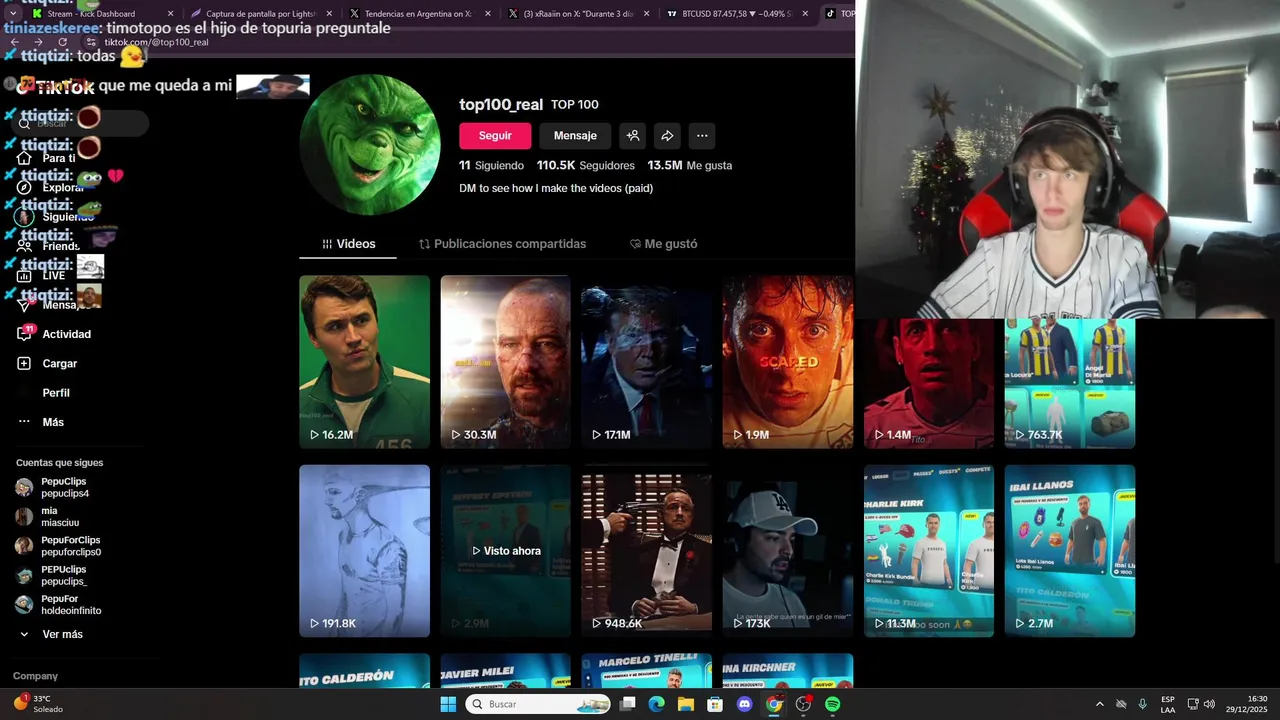
Task: Click the Chrome taskbar icon
Action: pos(774,704)
